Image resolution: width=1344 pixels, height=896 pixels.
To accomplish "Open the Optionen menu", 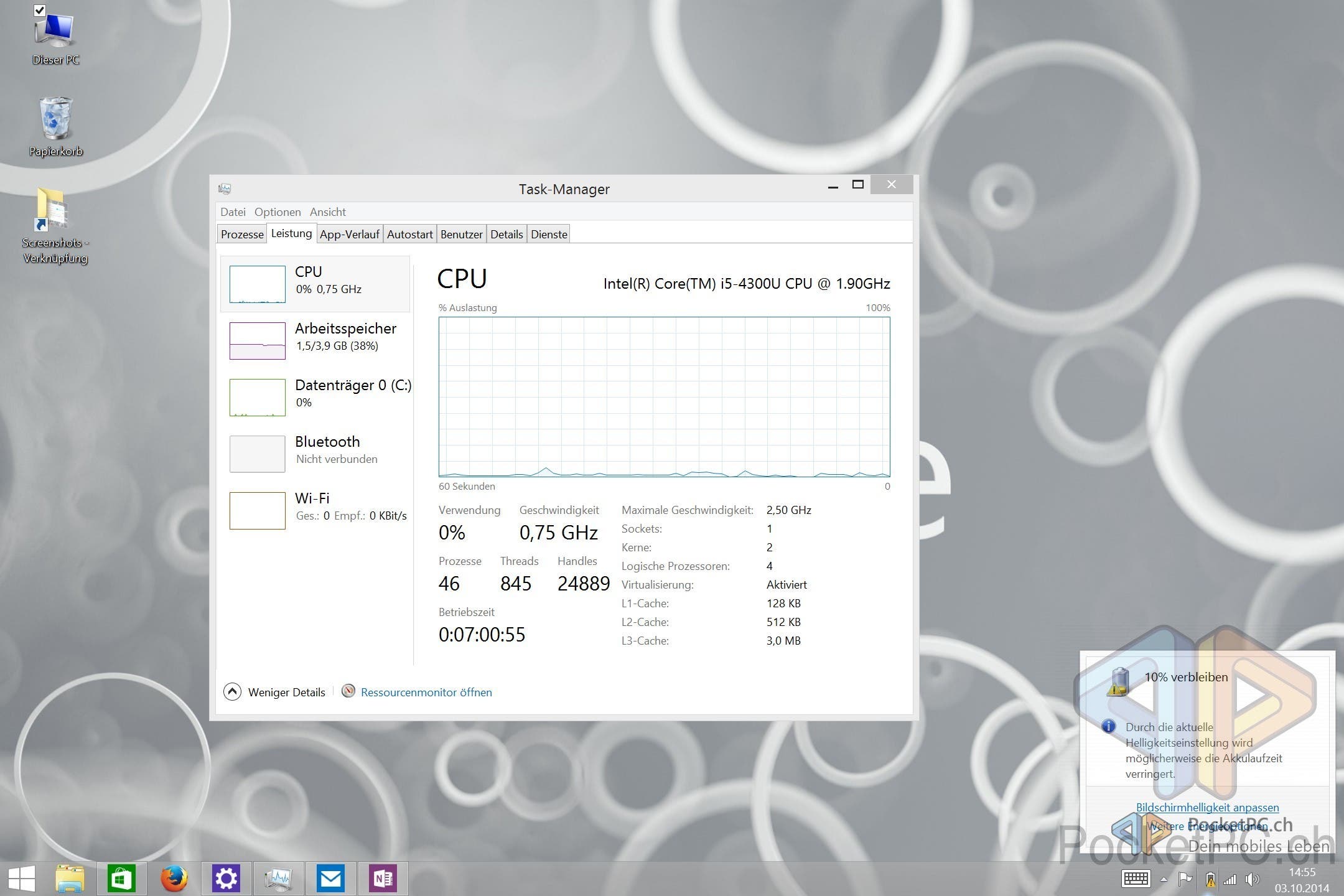I will click(x=277, y=212).
